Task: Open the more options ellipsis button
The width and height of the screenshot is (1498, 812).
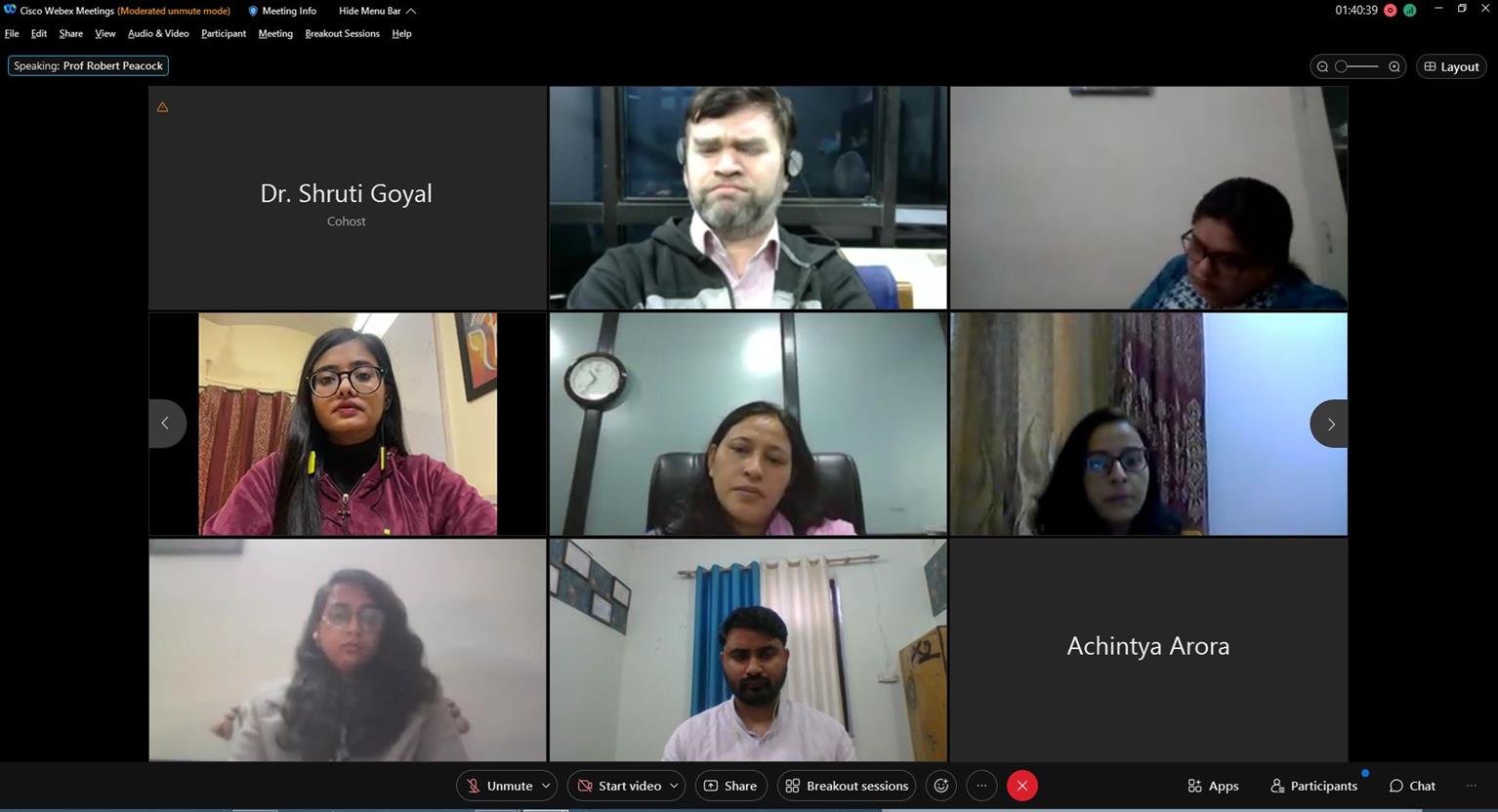Action: (x=981, y=786)
